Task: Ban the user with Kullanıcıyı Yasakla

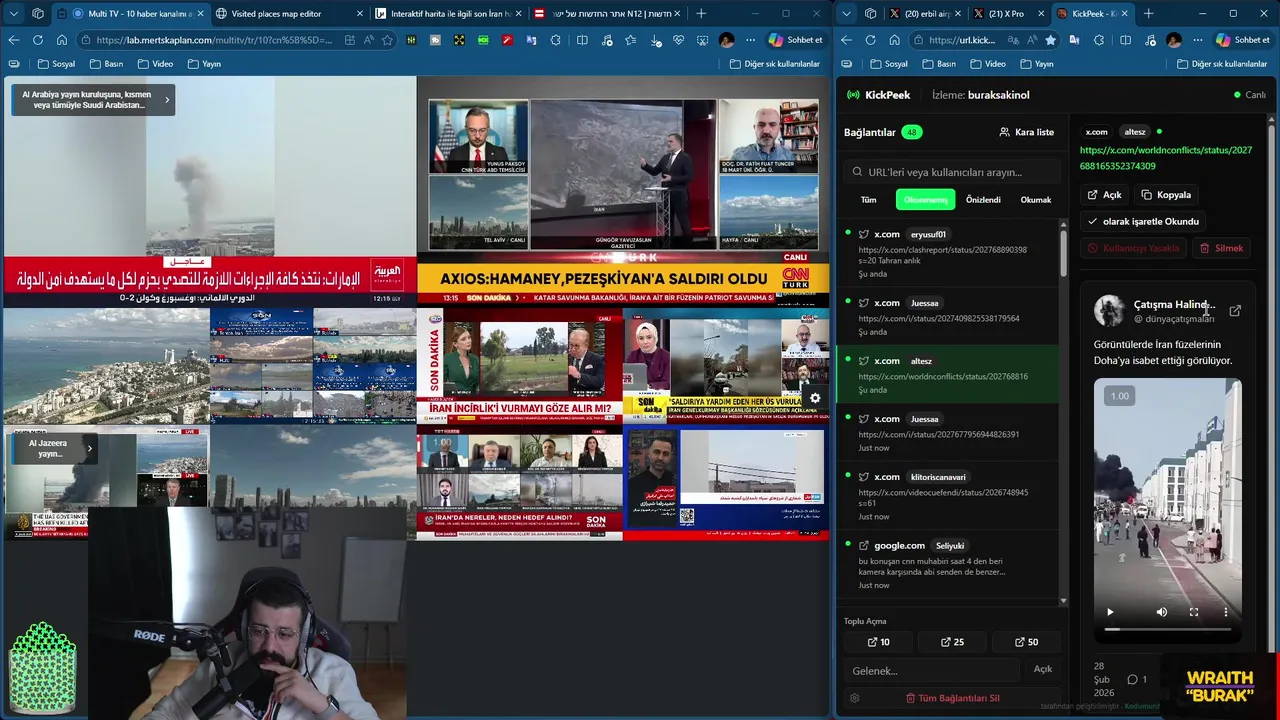Action: (1134, 248)
